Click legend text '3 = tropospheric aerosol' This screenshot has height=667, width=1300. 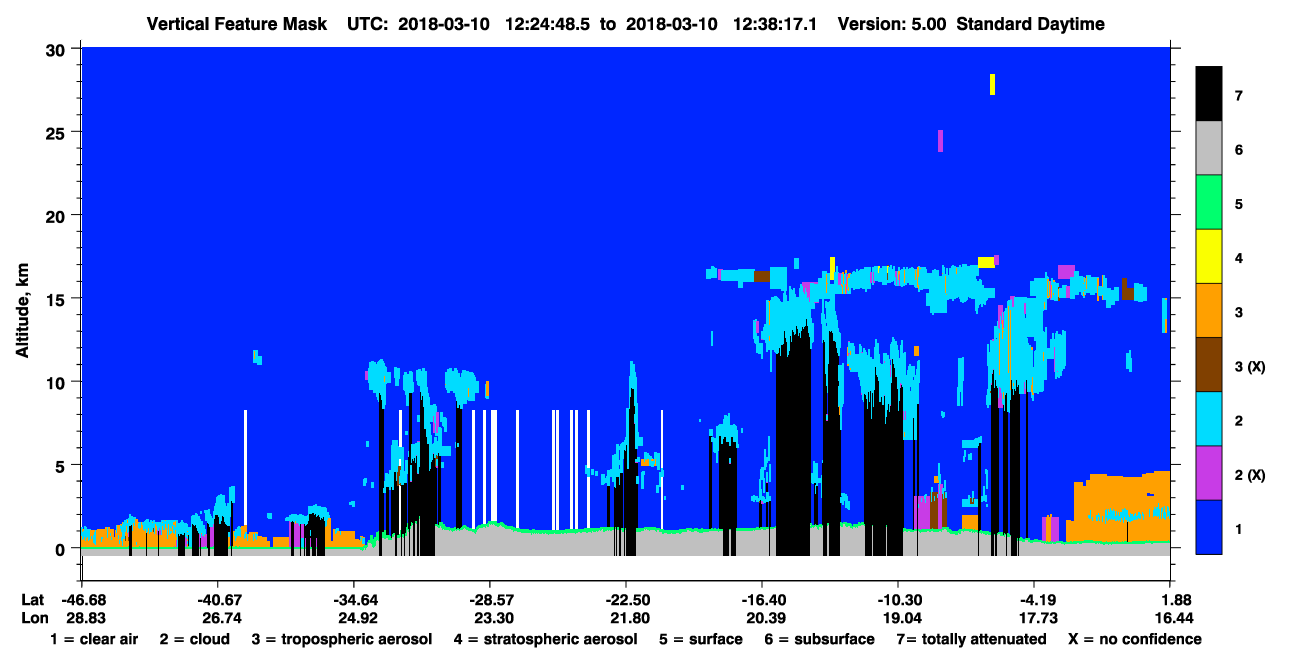point(342,639)
